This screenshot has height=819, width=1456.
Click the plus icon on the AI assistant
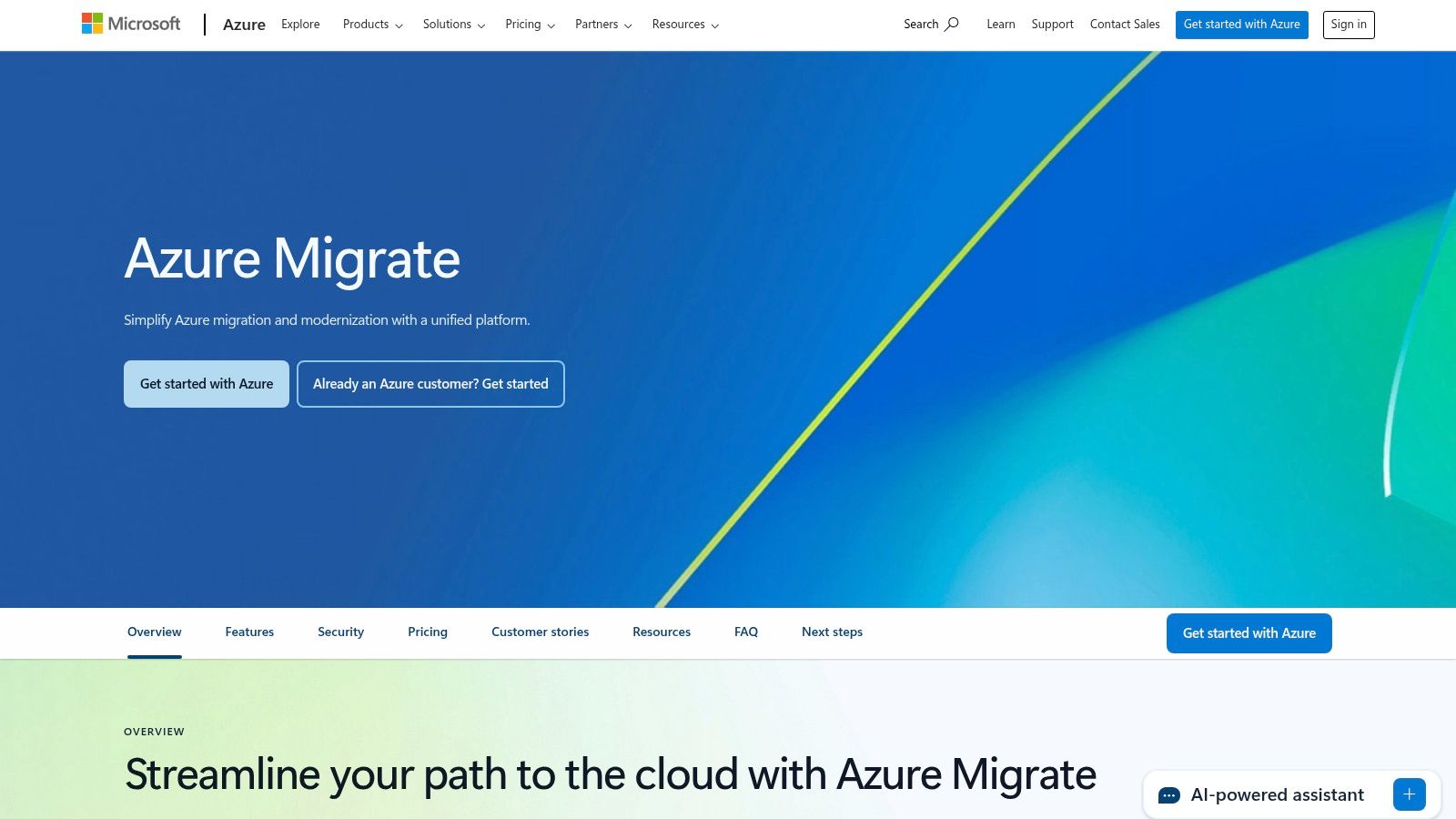(x=1410, y=794)
